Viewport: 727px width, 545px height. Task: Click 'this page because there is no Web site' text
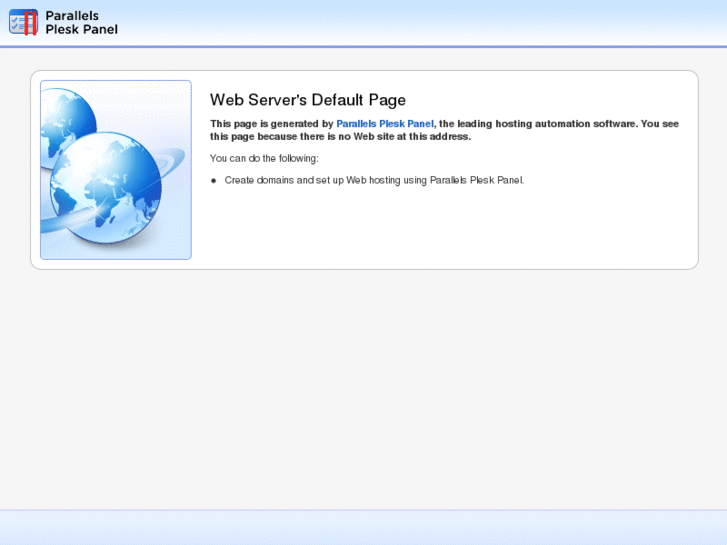[x=340, y=136]
